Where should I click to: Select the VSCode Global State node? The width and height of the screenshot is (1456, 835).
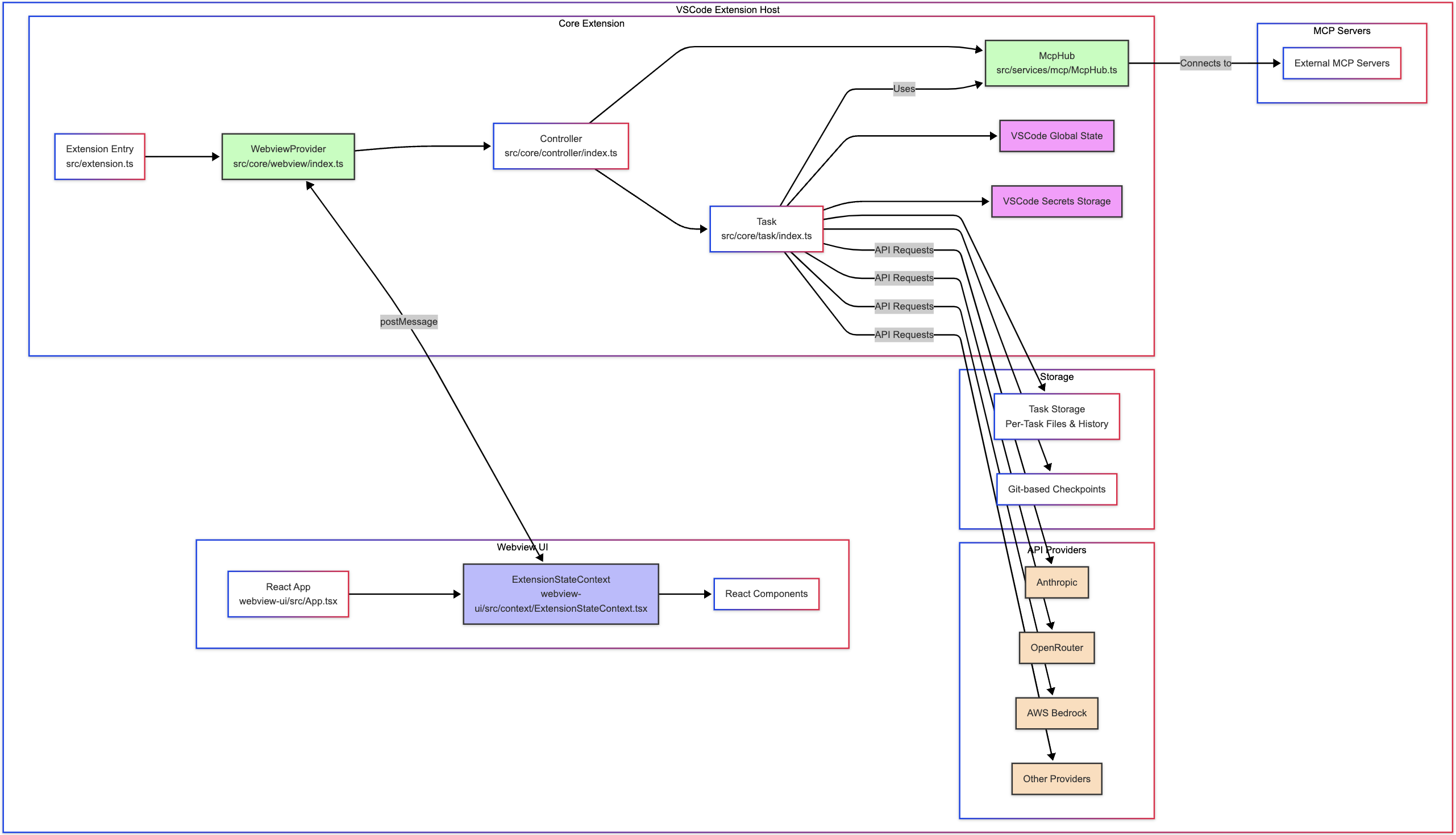click(1056, 136)
